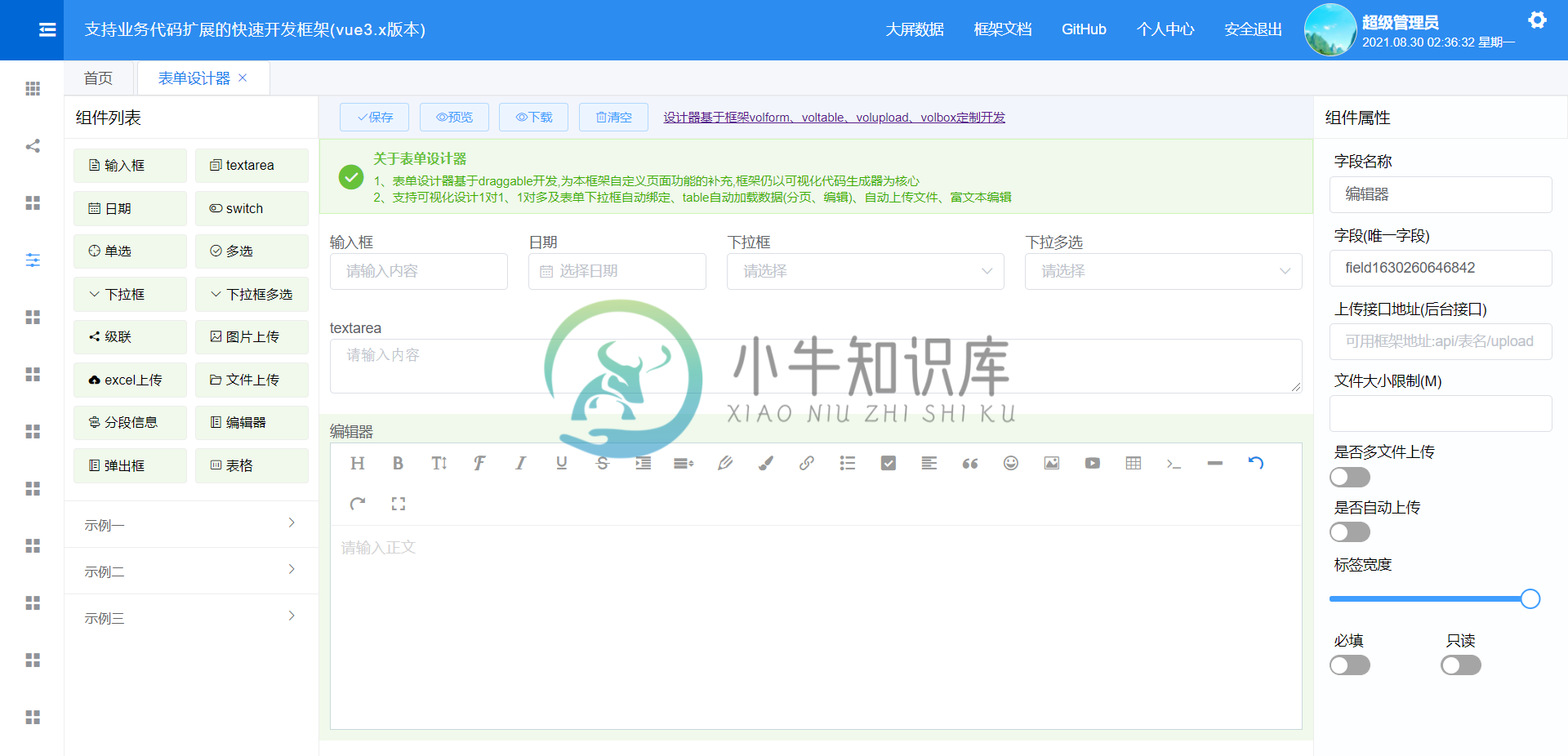Insert a code block in editor
The height and width of the screenshot is (756, 1568).
tap(1174, 464)
